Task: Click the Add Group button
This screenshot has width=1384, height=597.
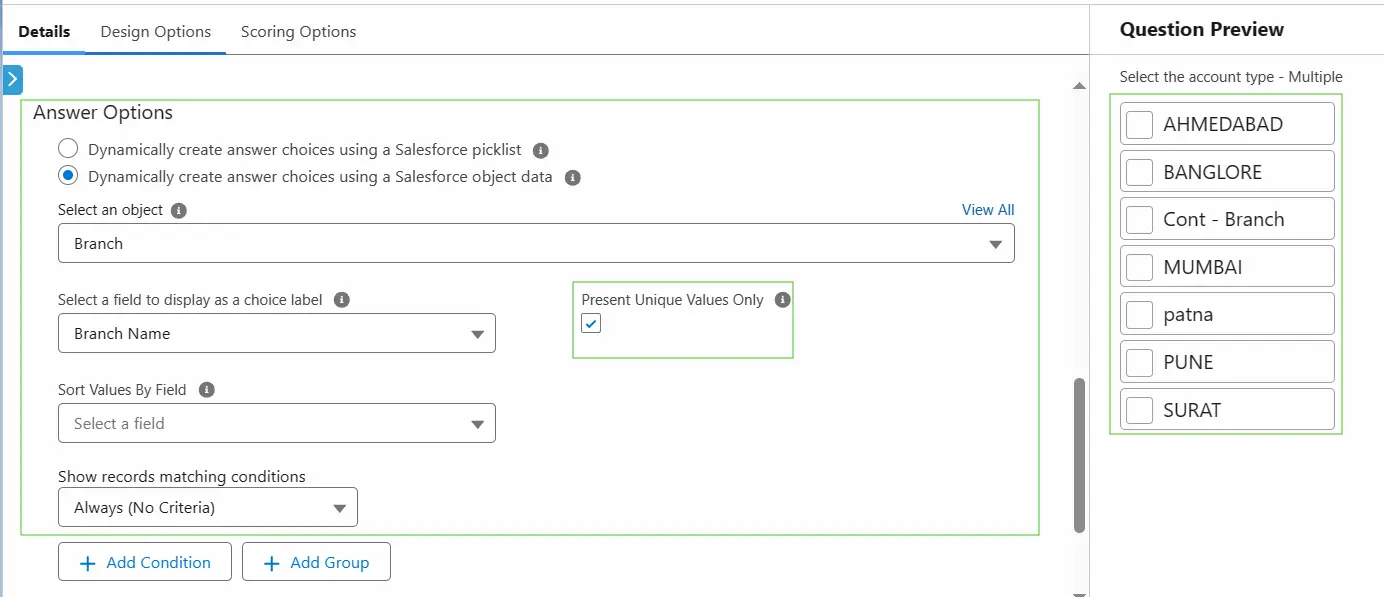Action: (316, 562)
